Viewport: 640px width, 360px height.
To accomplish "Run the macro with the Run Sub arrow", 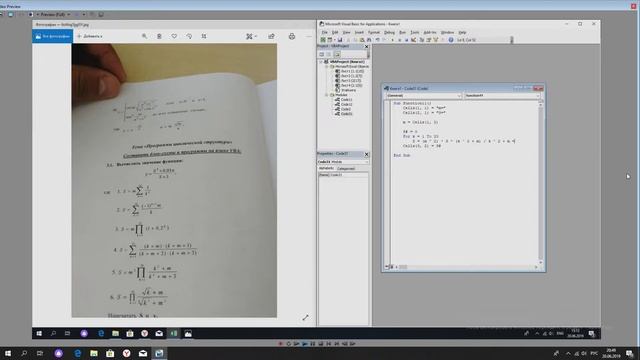I will click(393, 40).
